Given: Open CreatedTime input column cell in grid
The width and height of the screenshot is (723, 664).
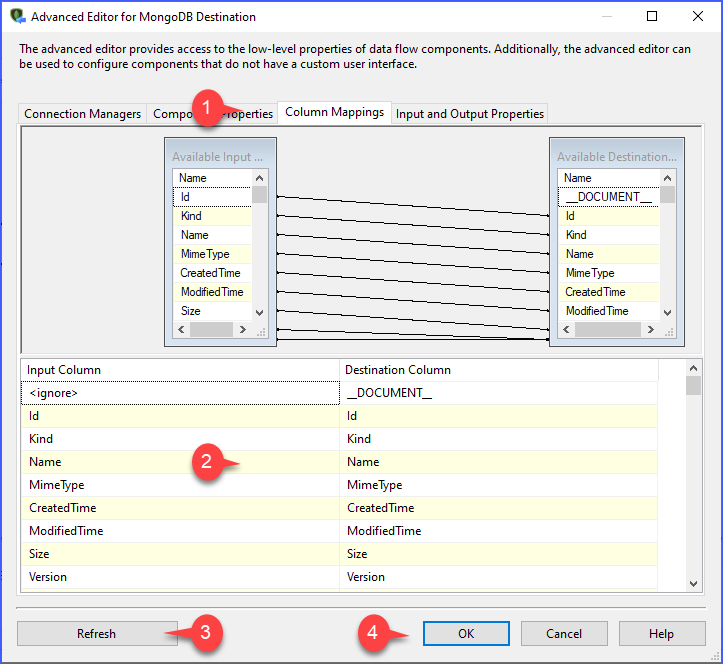Looking at the screenshot, I should tap(180, 508).
